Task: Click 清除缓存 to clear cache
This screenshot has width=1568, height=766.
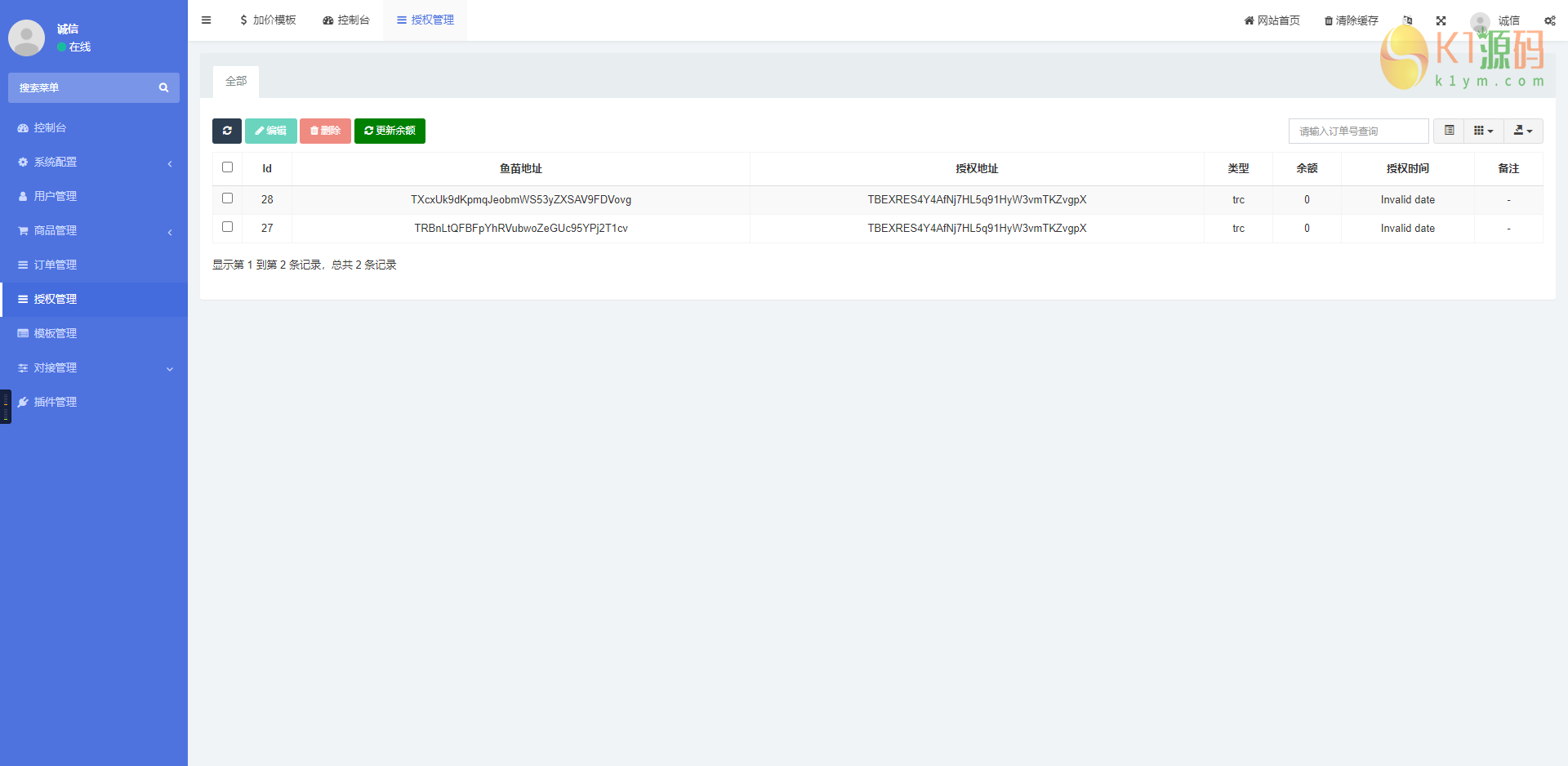Action: pos(1351,20)
